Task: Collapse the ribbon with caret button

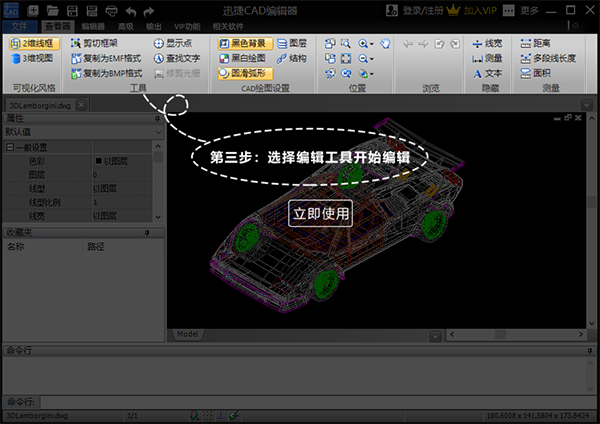Action: (x=576, y=26)
